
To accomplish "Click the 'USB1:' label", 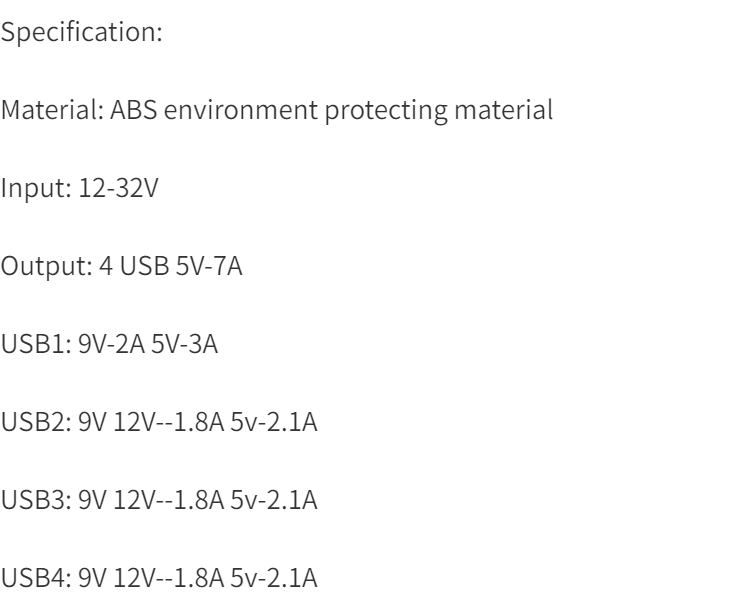I will [x=36, y=344].
